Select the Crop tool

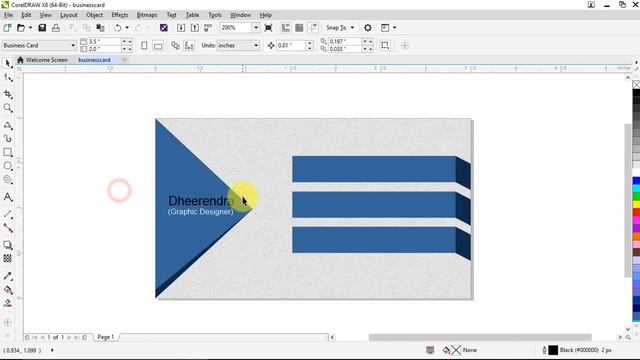click(x=8, y=94)
